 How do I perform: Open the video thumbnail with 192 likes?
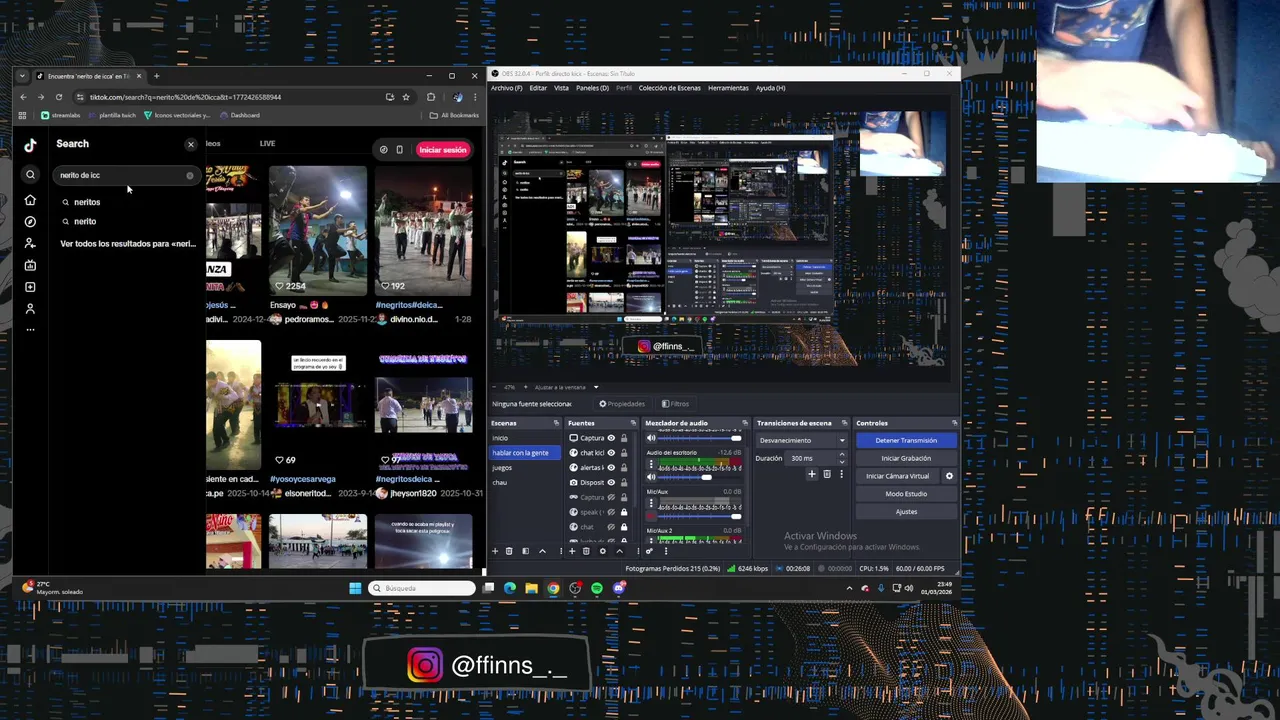click(424, 230)
